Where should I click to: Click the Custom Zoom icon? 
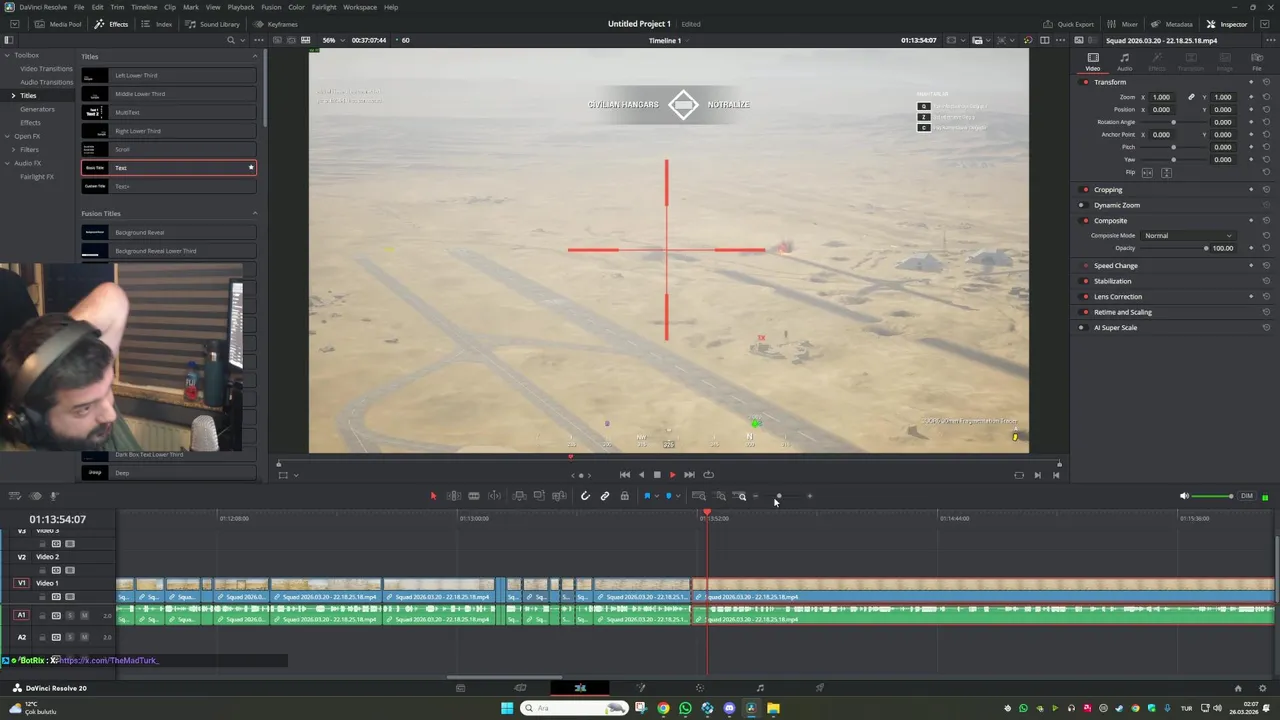(x=741, y=496)
